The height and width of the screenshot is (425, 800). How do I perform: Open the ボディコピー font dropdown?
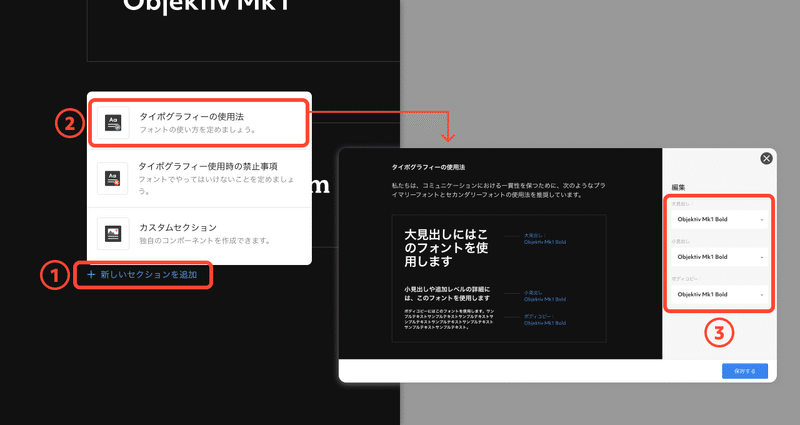(x=719, y=294)
